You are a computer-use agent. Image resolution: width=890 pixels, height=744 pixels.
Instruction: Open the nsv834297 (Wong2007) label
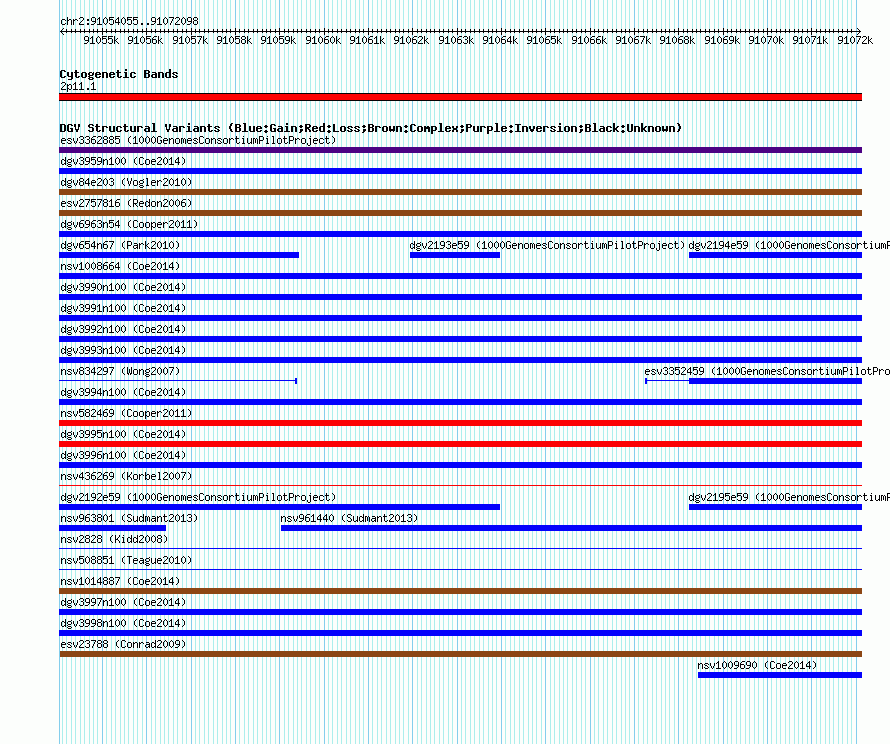(x=120, y=371)
